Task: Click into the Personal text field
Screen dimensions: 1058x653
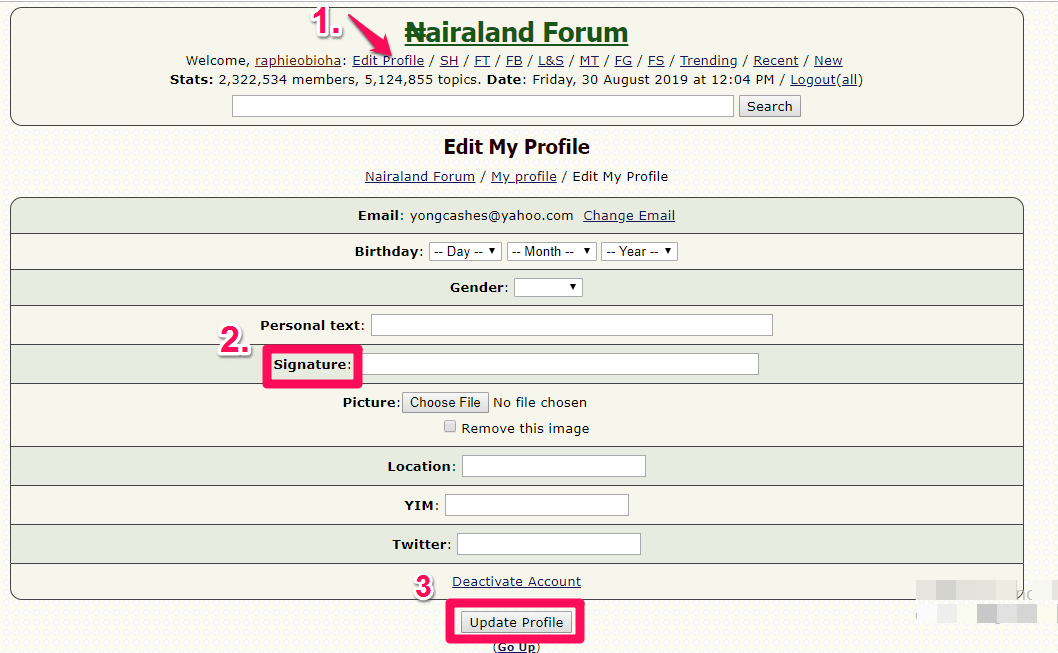Action: pyautogui.click(x=571, y=325)
